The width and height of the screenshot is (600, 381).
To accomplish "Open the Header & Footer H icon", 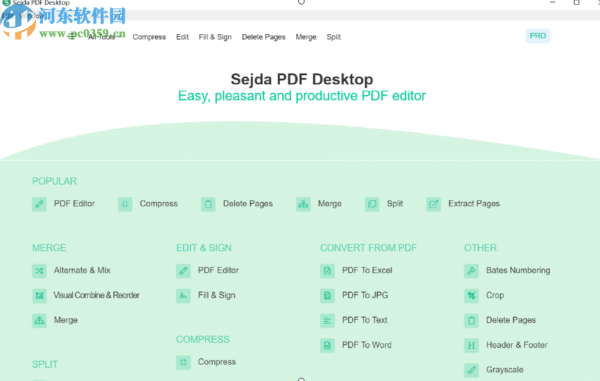I will tap(471, 345).
